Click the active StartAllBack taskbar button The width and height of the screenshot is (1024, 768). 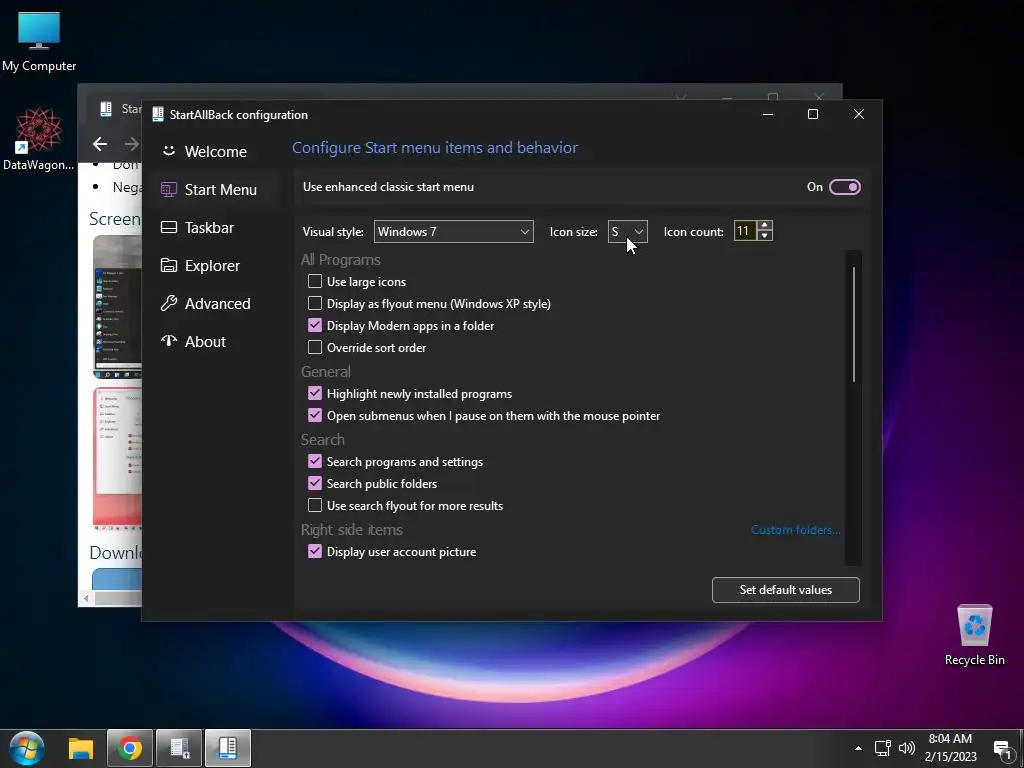[x=228, y=748]
